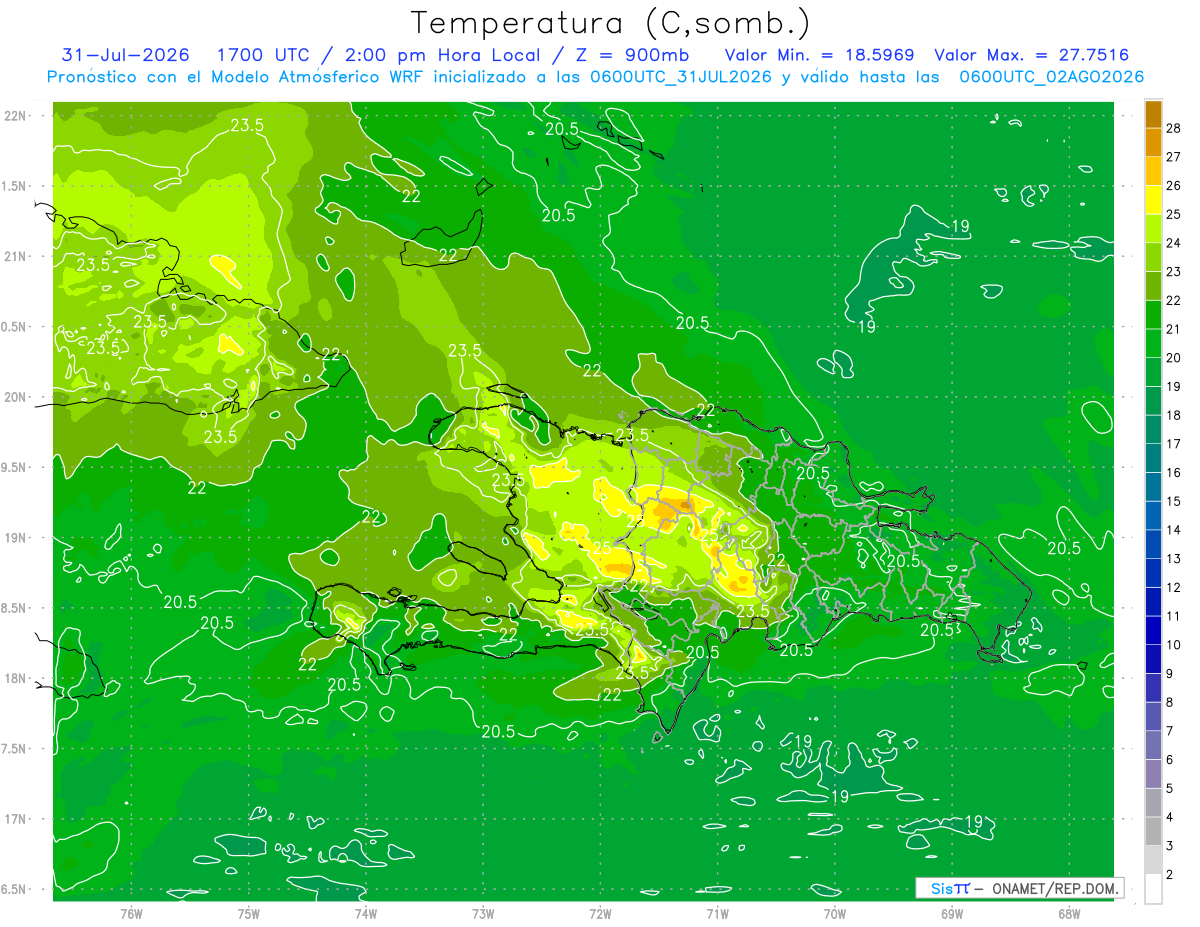
Task: Click the green colorbar swatch between 19 and 20
Action: point(1153,372)
